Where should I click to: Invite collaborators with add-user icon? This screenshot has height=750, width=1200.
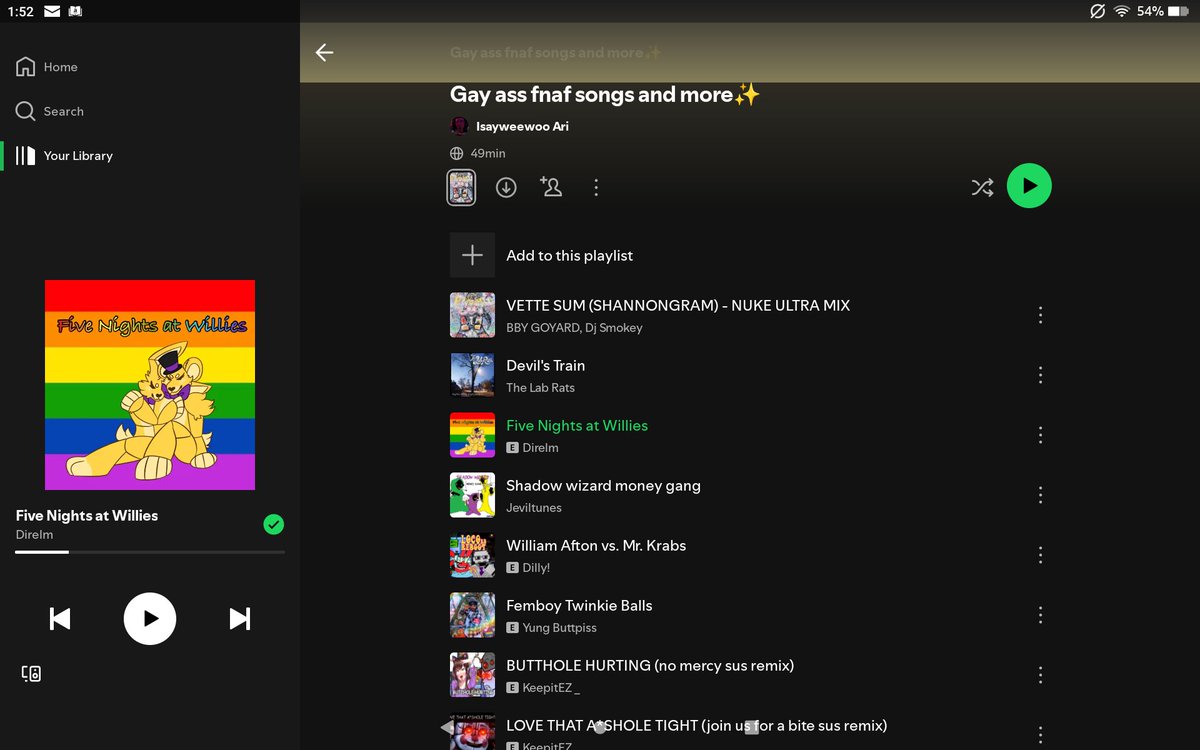pyautogui.click(x=551, y=186)
